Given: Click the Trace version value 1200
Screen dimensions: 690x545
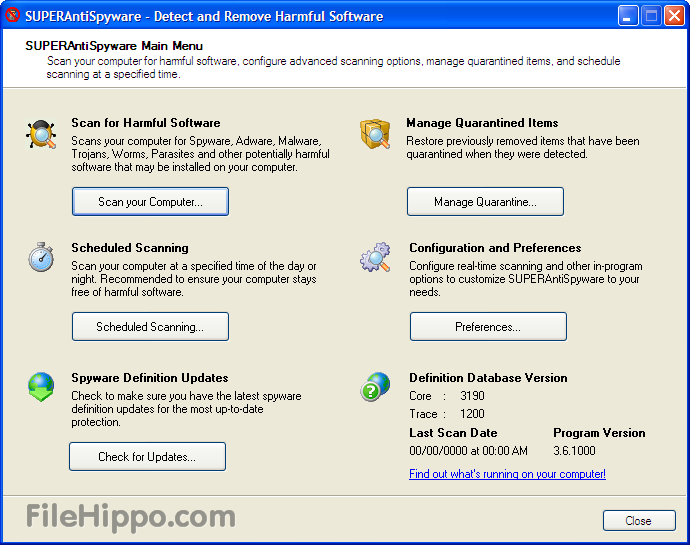Looking at the screenshot, I should click(472, 414).
